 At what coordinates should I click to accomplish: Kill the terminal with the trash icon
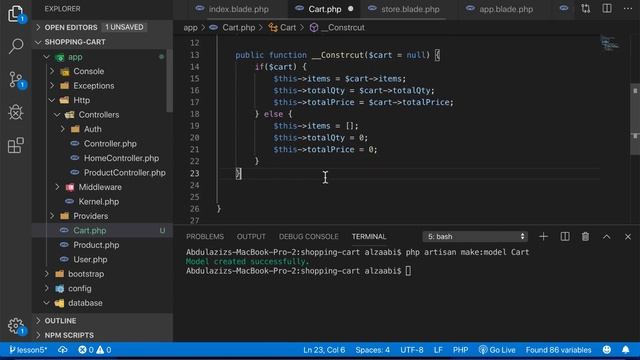585,236
